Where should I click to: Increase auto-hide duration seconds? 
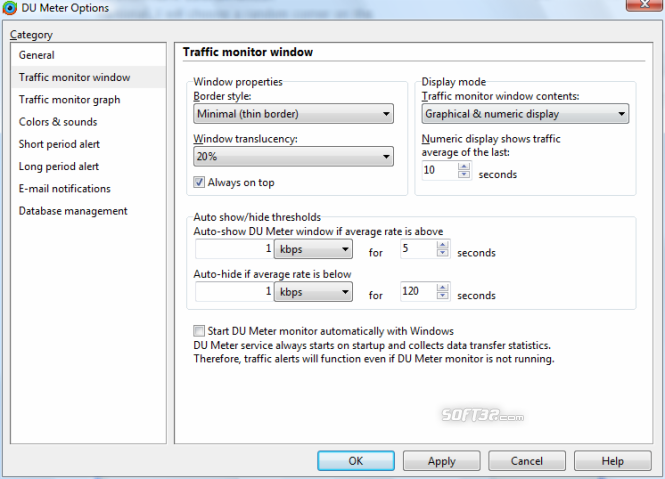point(442,288)
